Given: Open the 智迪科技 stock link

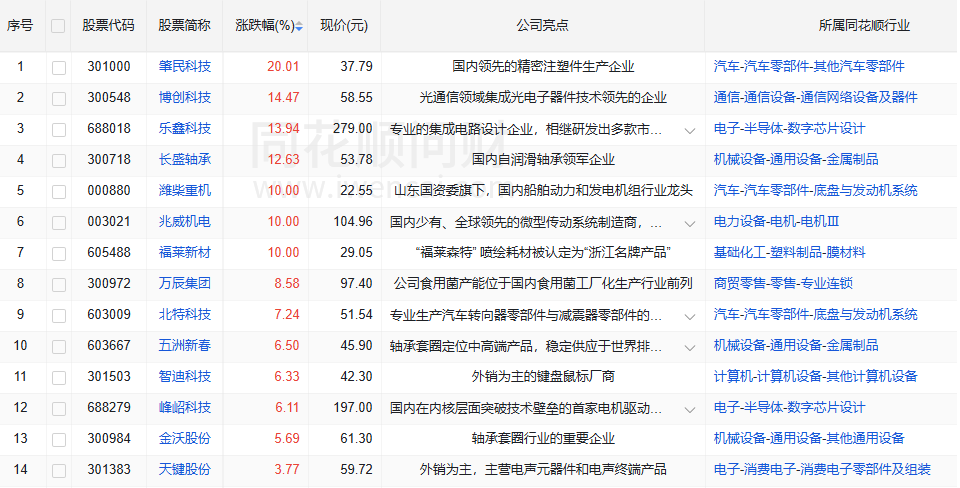Looking at the screenshot, I should [185, 377].
